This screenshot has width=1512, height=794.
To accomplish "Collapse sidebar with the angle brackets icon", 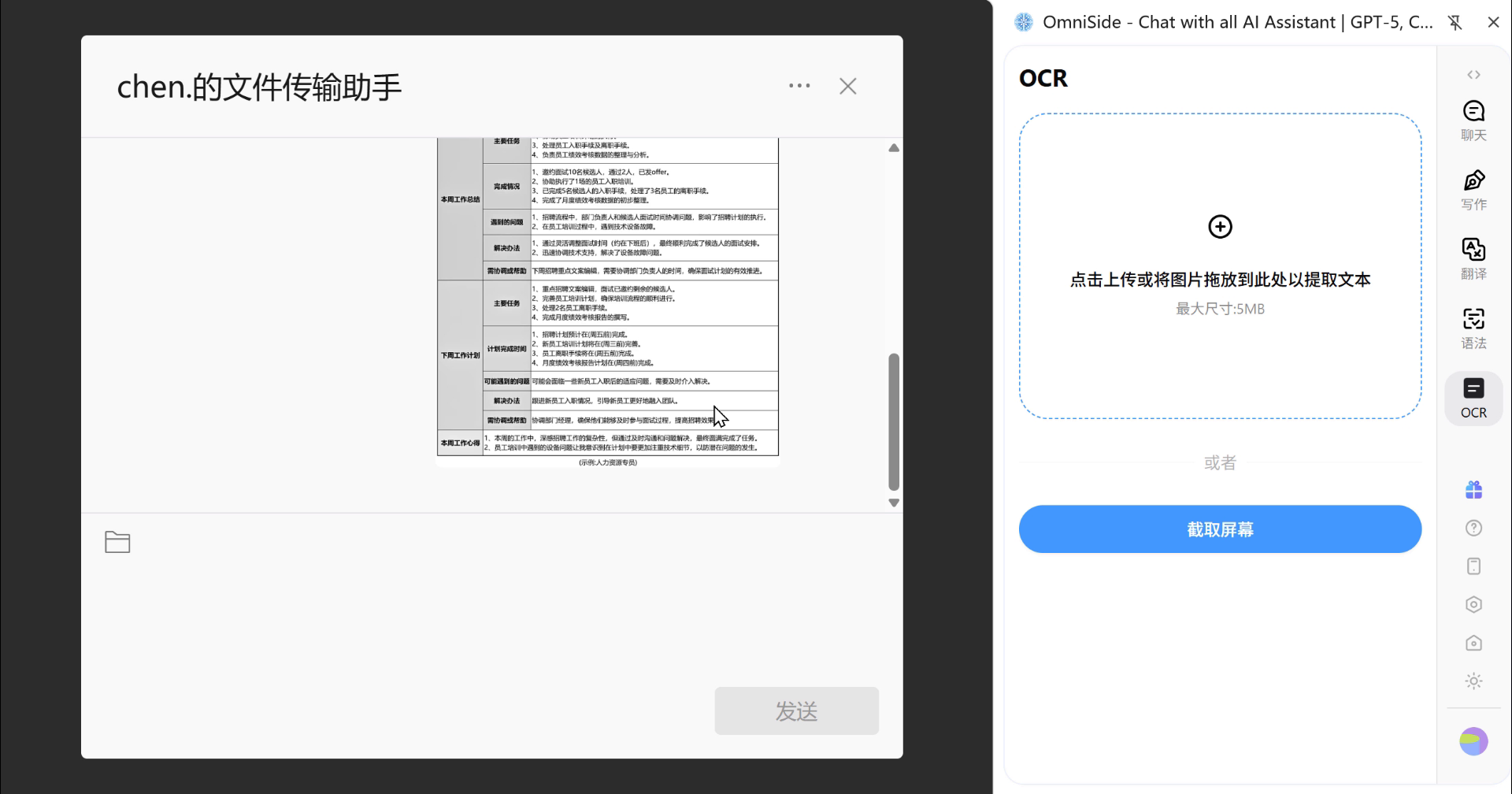I will click(1473, 75).
